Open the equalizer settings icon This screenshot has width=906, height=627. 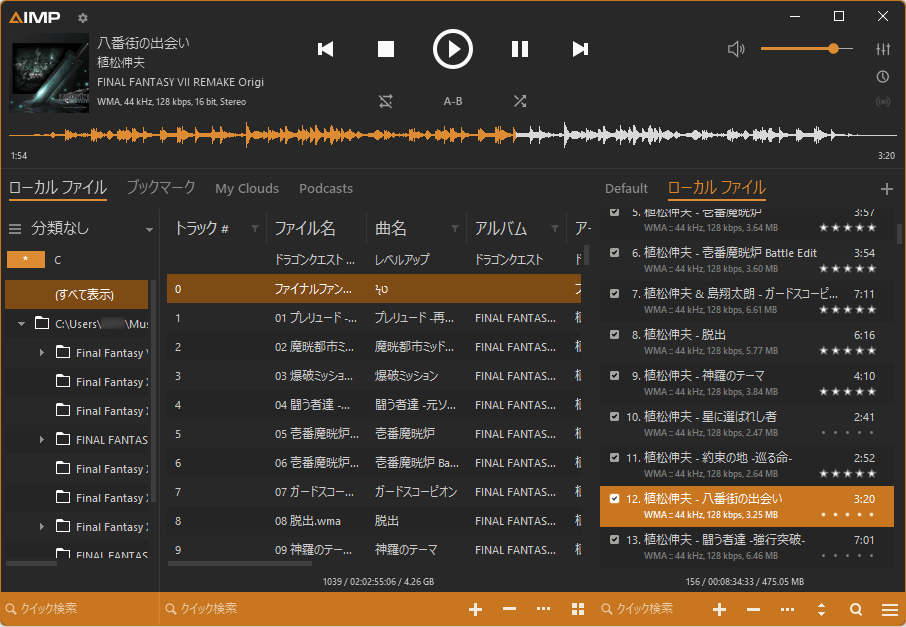pos(883,49)
